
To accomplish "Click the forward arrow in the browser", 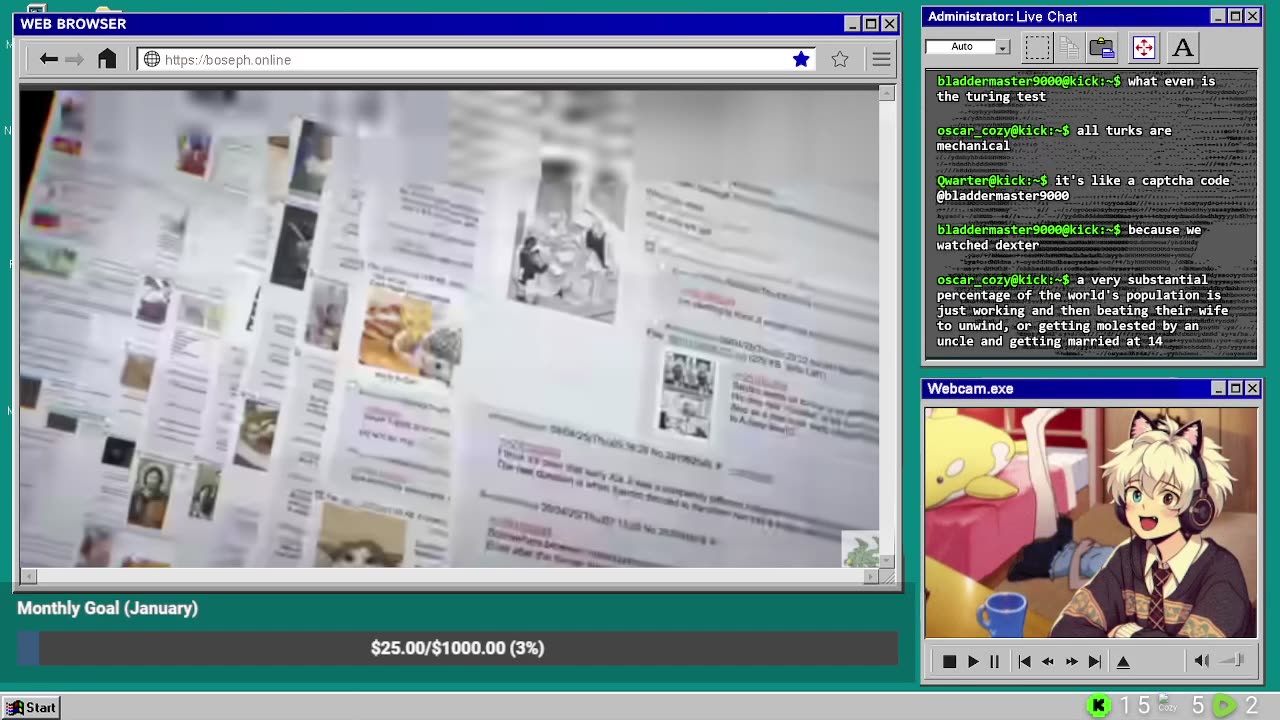I will pyautogui.click(x=74, y=59).
